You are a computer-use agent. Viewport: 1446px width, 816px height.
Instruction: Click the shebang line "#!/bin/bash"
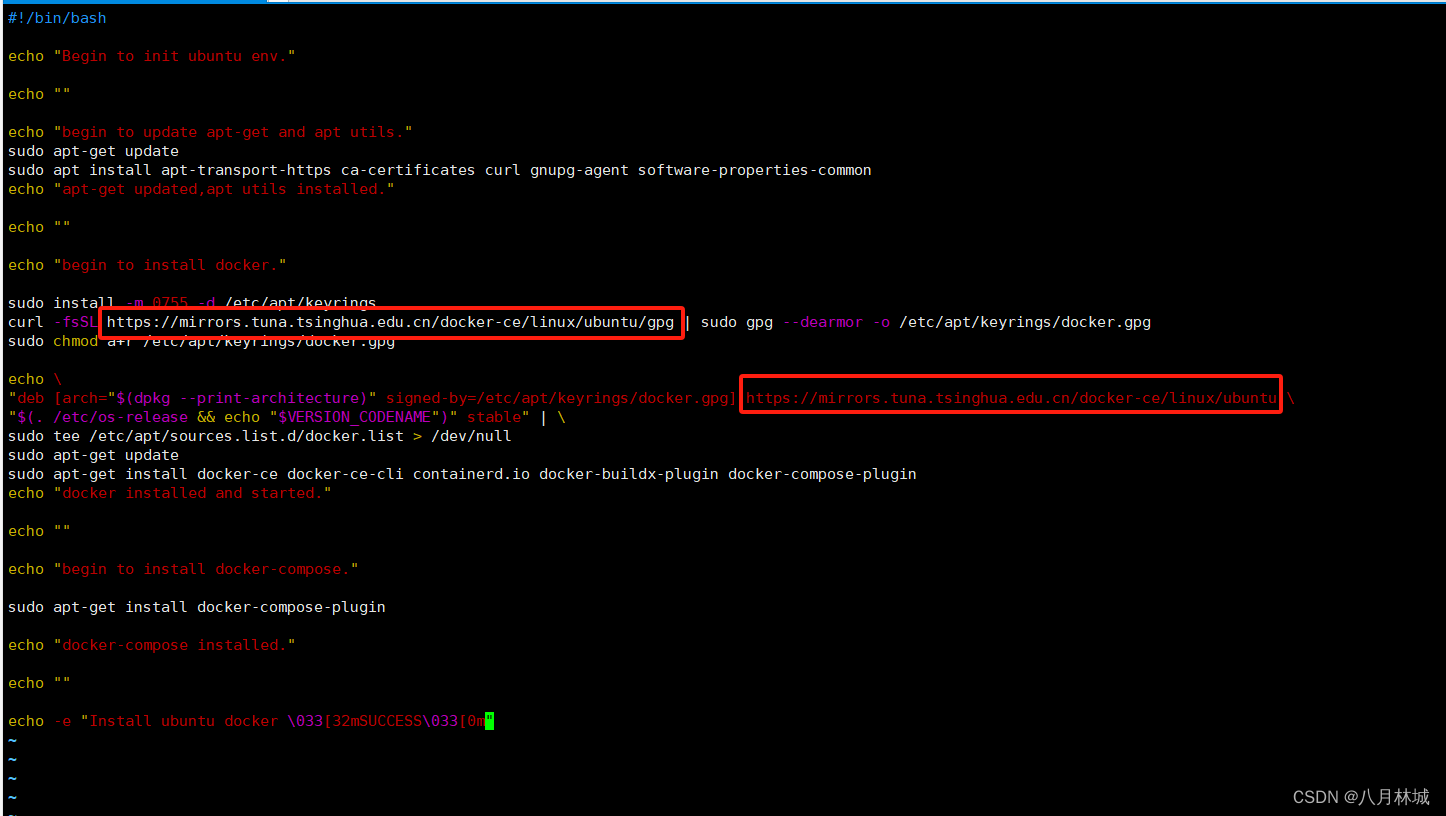coord(57,18)
